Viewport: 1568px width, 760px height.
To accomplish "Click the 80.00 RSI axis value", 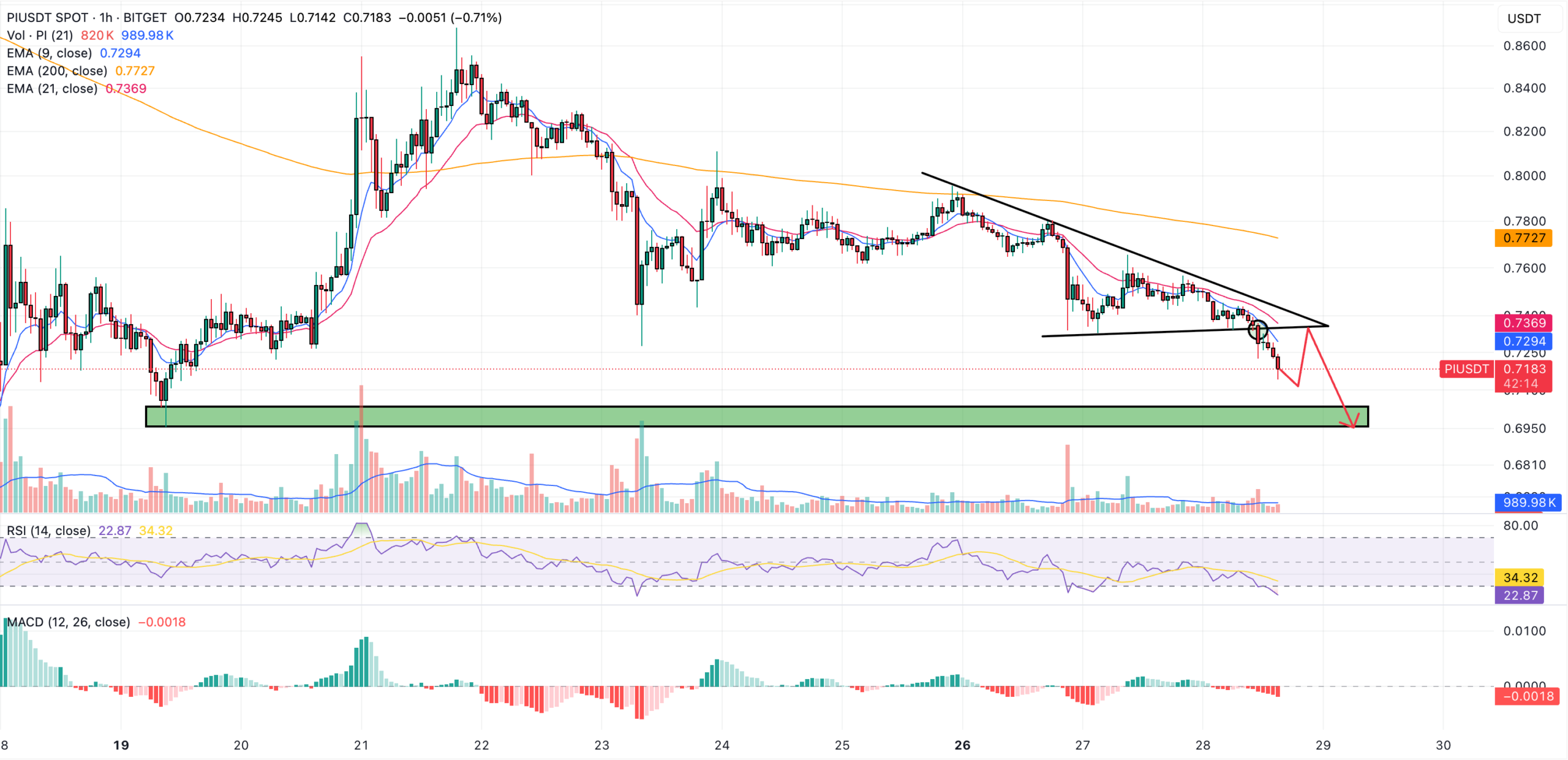I will pyautogui.click(x=1520, y=525).
